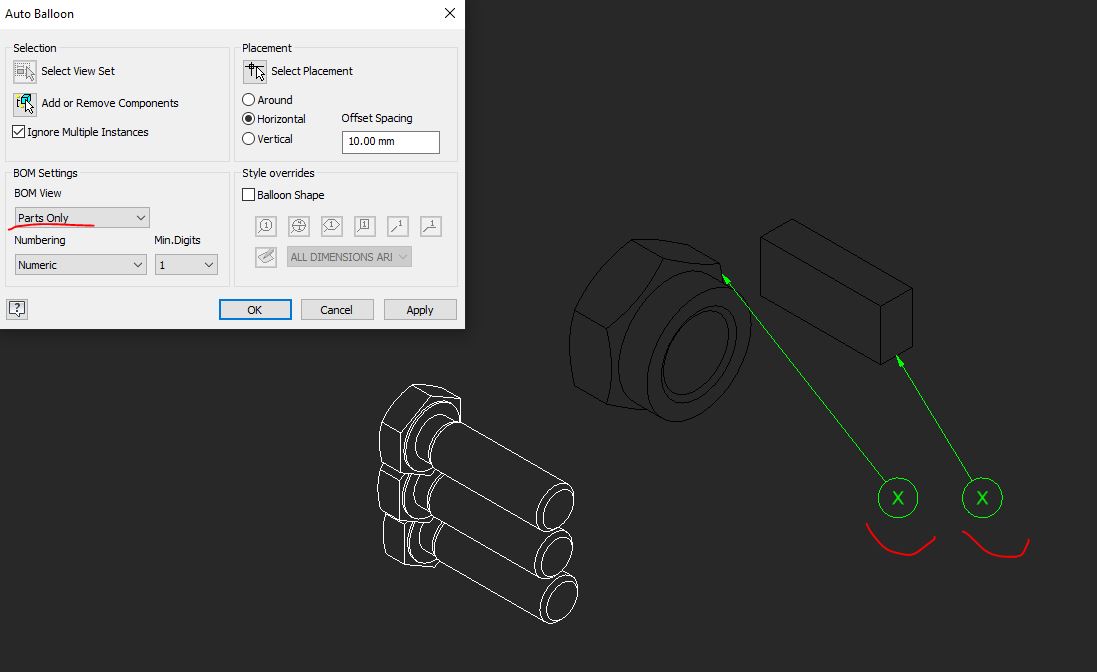This screenshot has width=1097, height=672.
Task: Click the style edit pencil icon
Action: (x=265, y=256)
